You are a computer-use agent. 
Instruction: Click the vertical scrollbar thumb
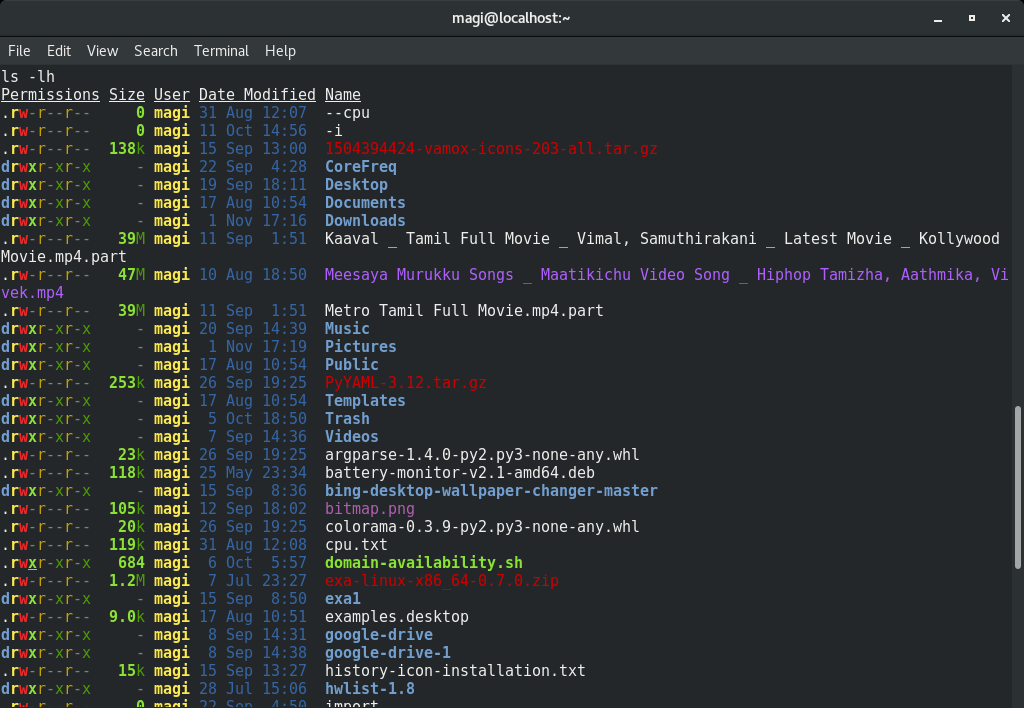(x=1017, y=487)
